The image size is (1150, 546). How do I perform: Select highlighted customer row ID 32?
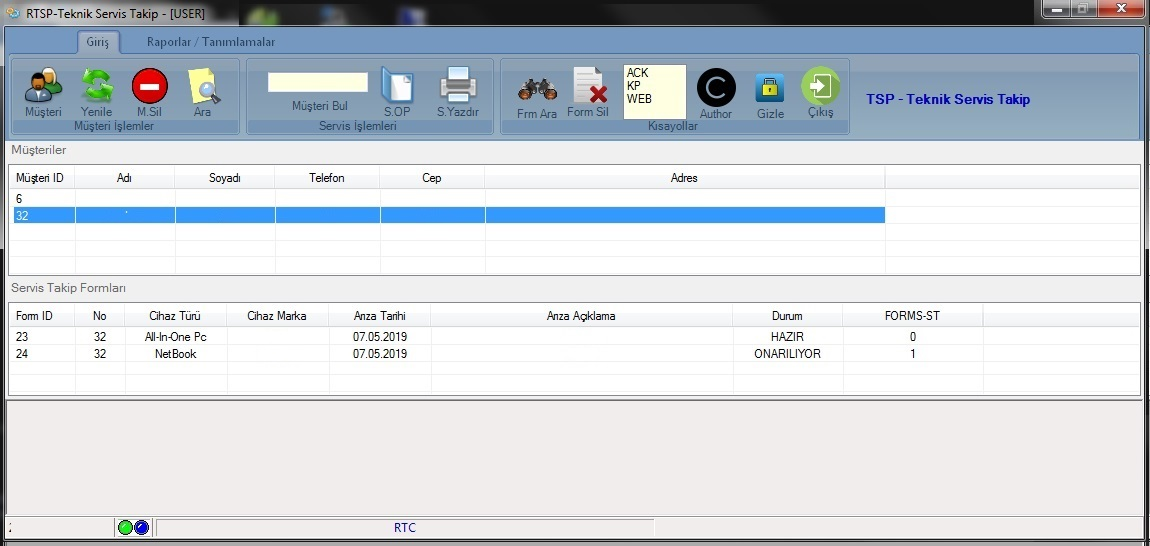(449, 215)
